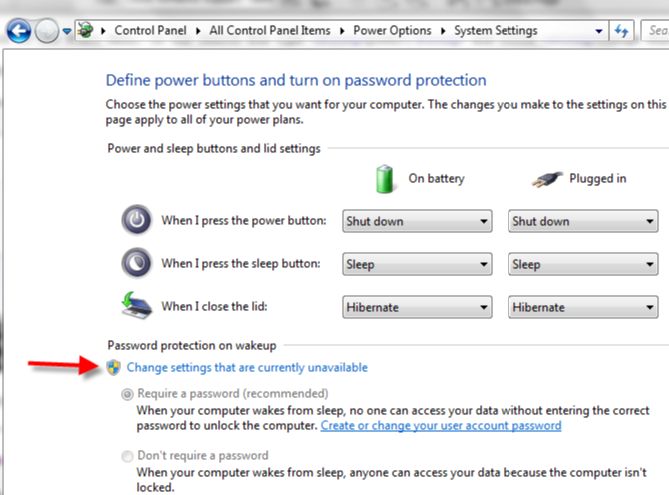
Task: Click the address bar refresh button
Action: click(x=621, y=31)
